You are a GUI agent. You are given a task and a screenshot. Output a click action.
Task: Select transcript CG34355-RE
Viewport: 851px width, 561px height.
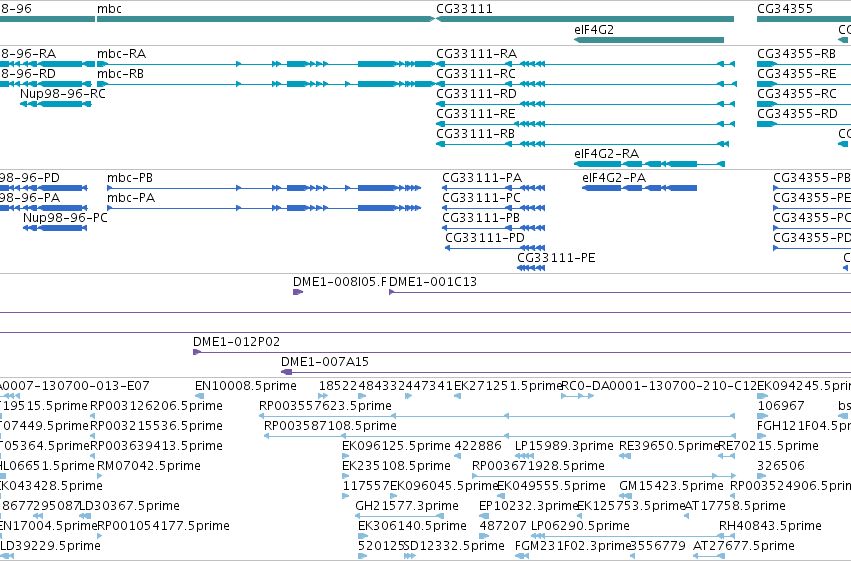[804, 84]
